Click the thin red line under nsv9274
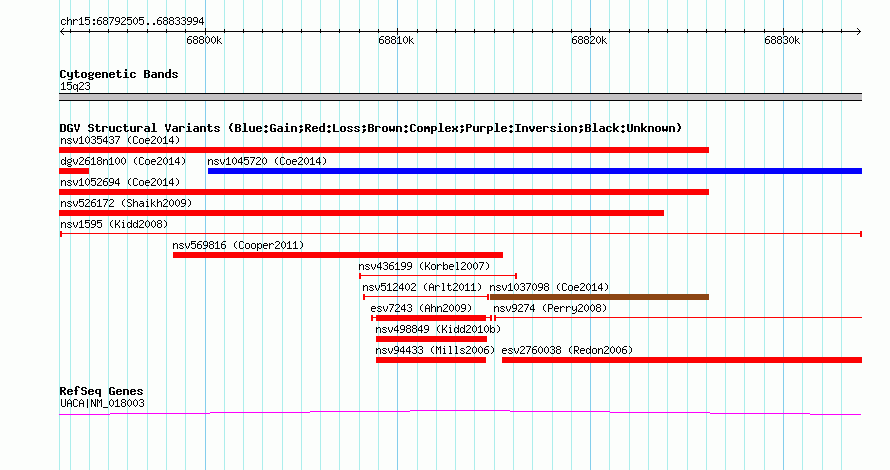890x470 pixels. click(x=678, y=318)
